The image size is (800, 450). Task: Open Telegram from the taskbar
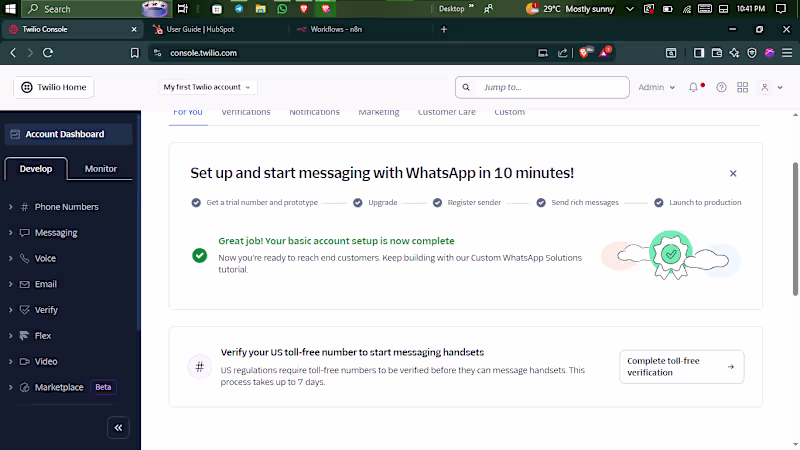click(238, 9)
